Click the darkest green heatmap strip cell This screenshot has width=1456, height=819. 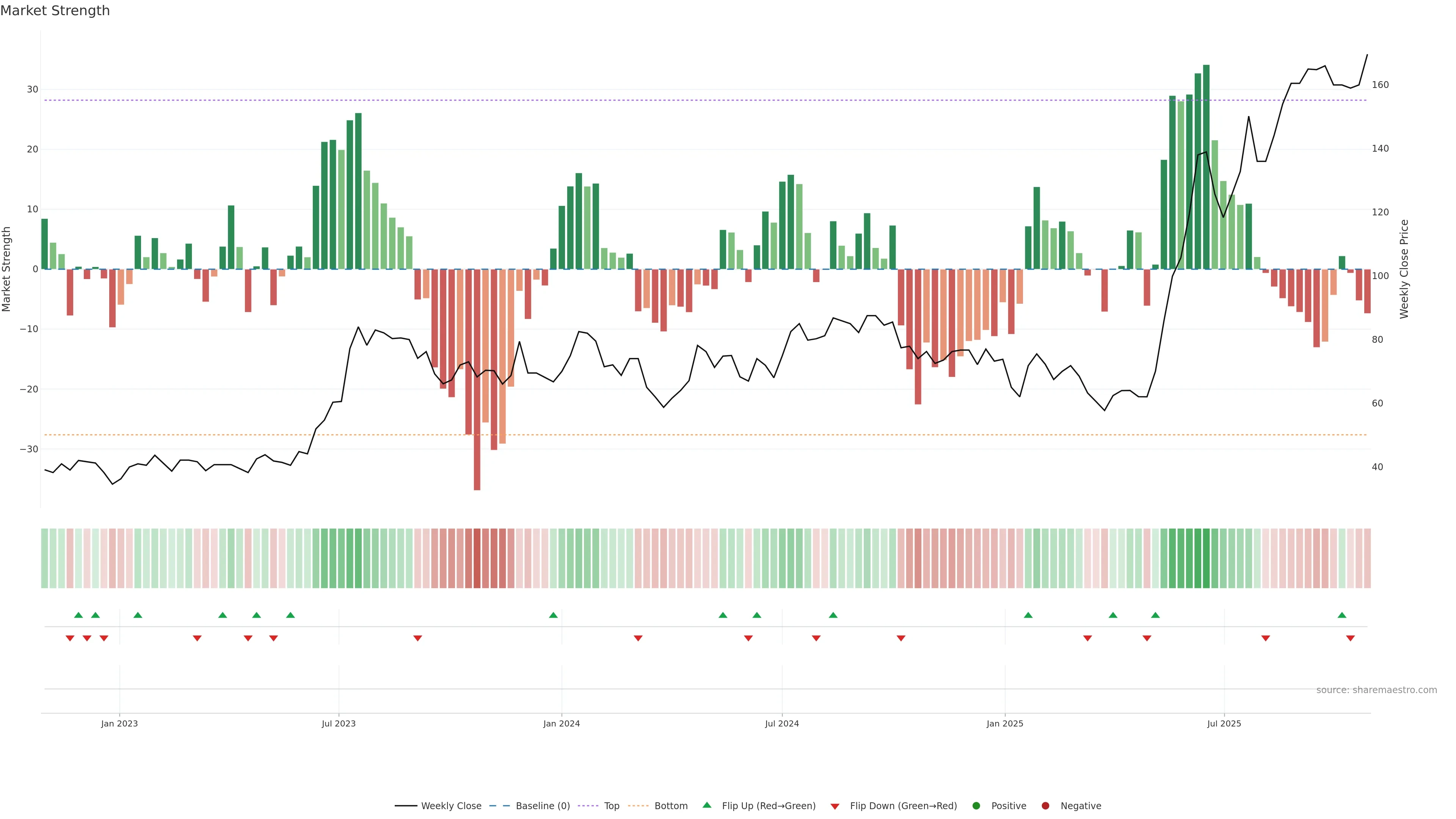click(1206, 559)
